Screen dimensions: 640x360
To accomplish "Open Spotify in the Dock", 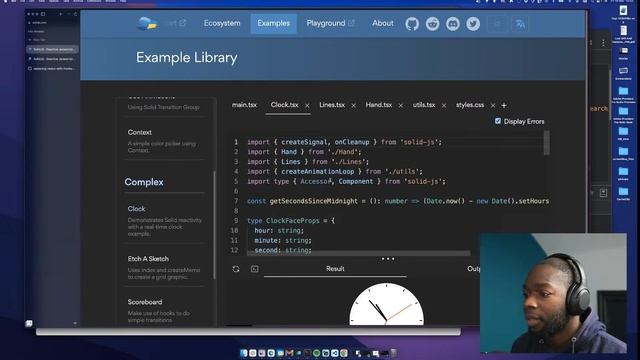I will click(x=316, y=353).
